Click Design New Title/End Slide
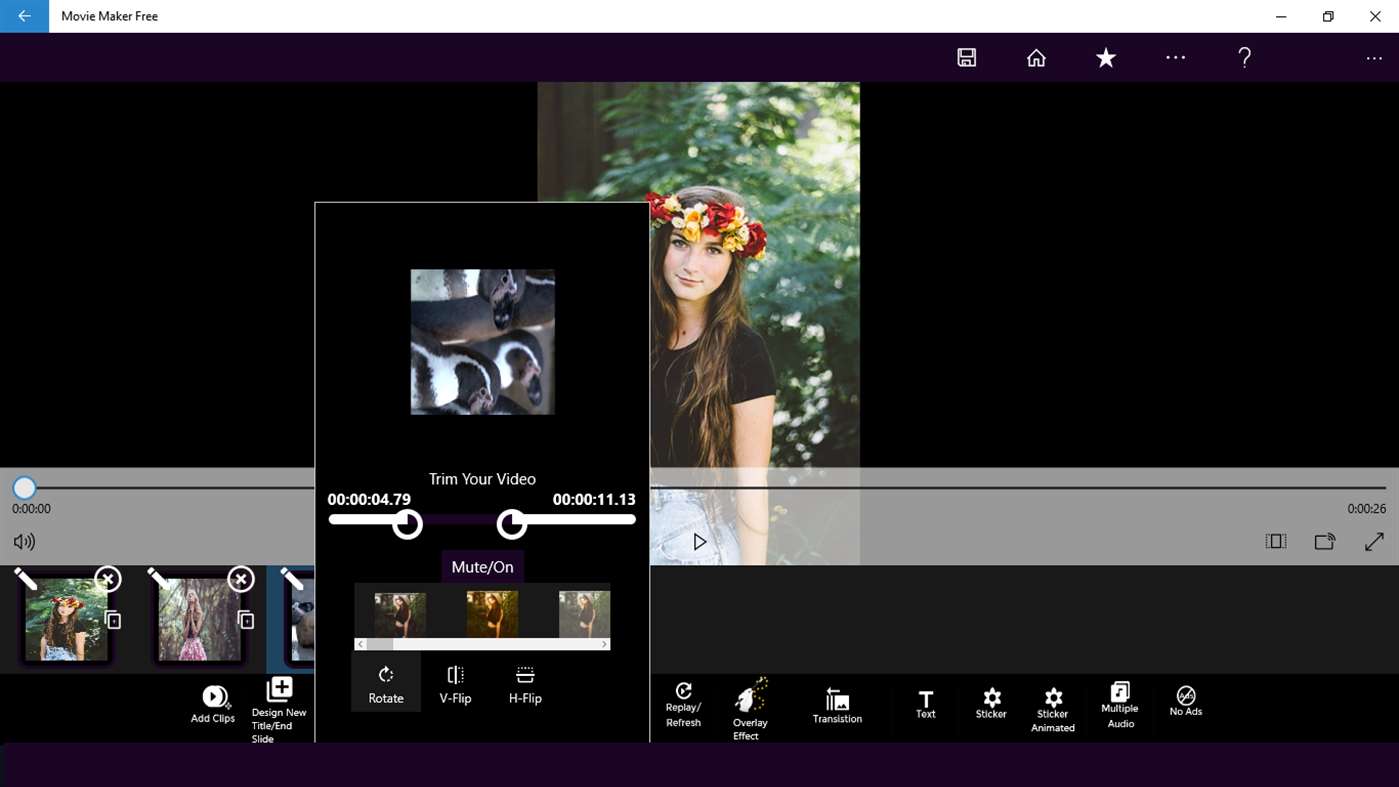The image size is (1399, 787). pos(279,710)
